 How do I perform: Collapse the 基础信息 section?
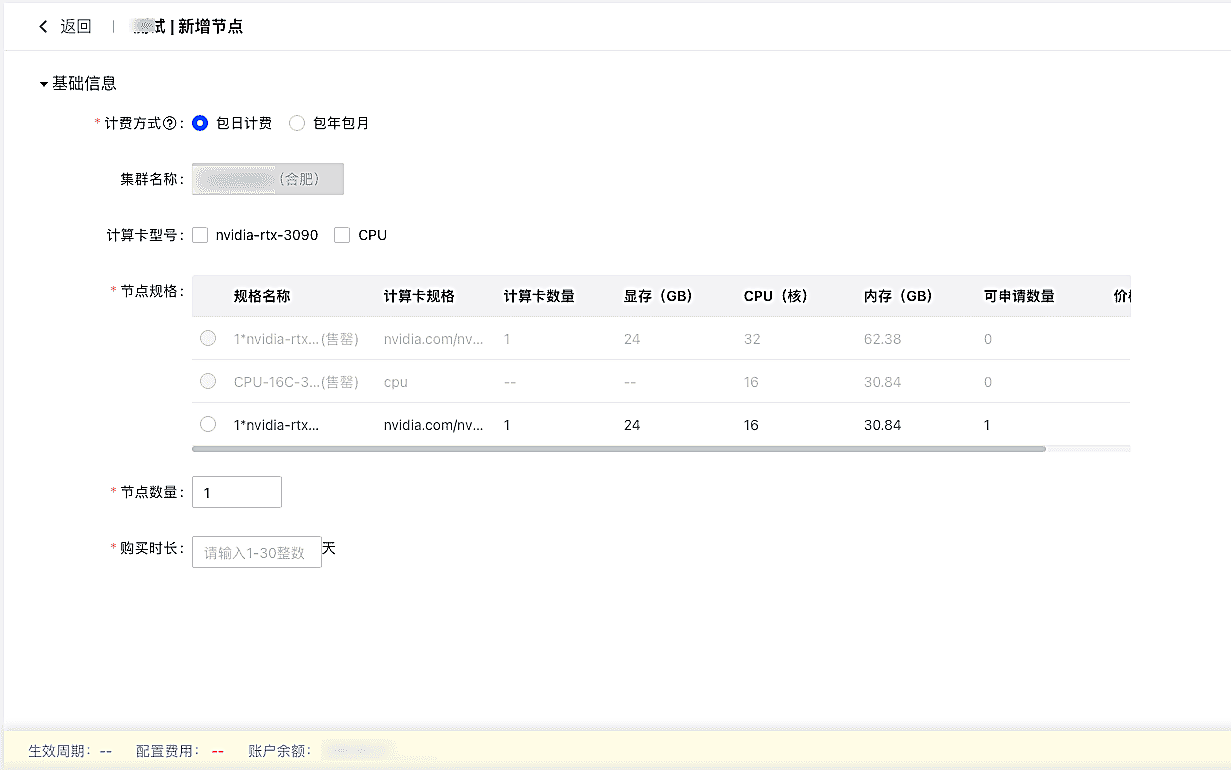coord(44,85)
